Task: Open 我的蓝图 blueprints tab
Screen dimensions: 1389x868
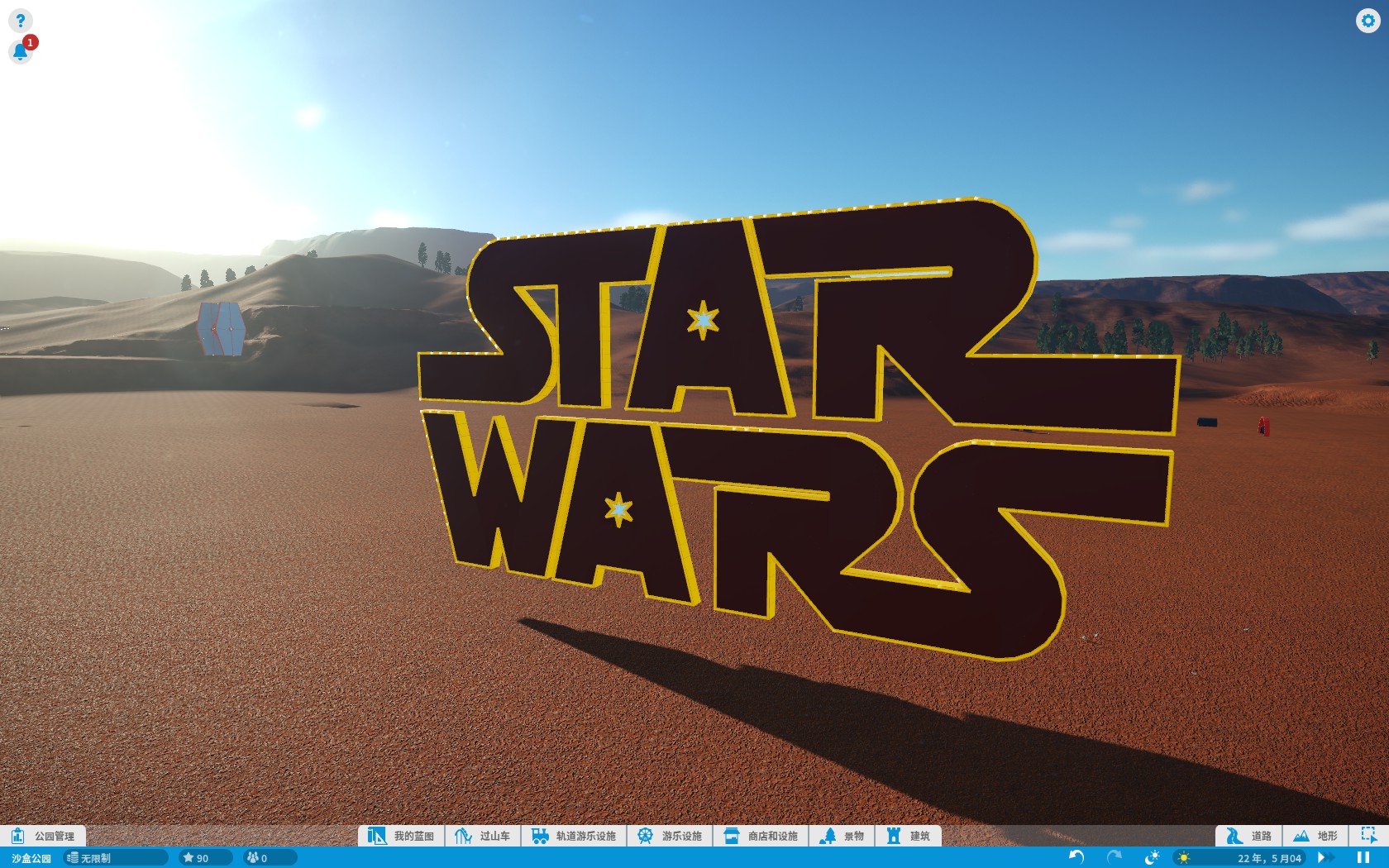Action: click(402, 836)
